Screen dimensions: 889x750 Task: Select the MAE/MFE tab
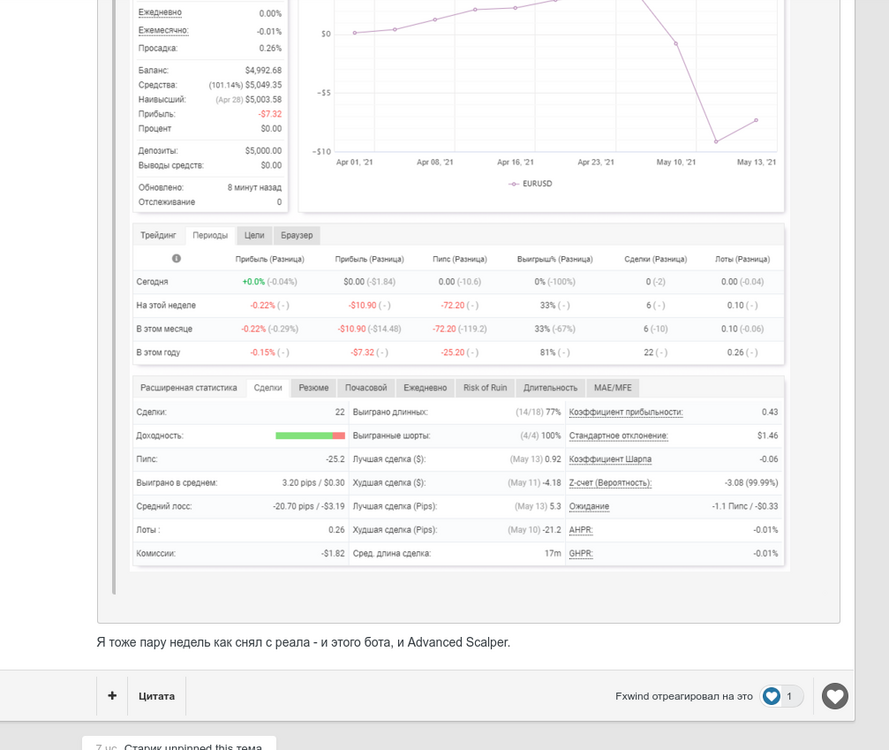point(612,388)
